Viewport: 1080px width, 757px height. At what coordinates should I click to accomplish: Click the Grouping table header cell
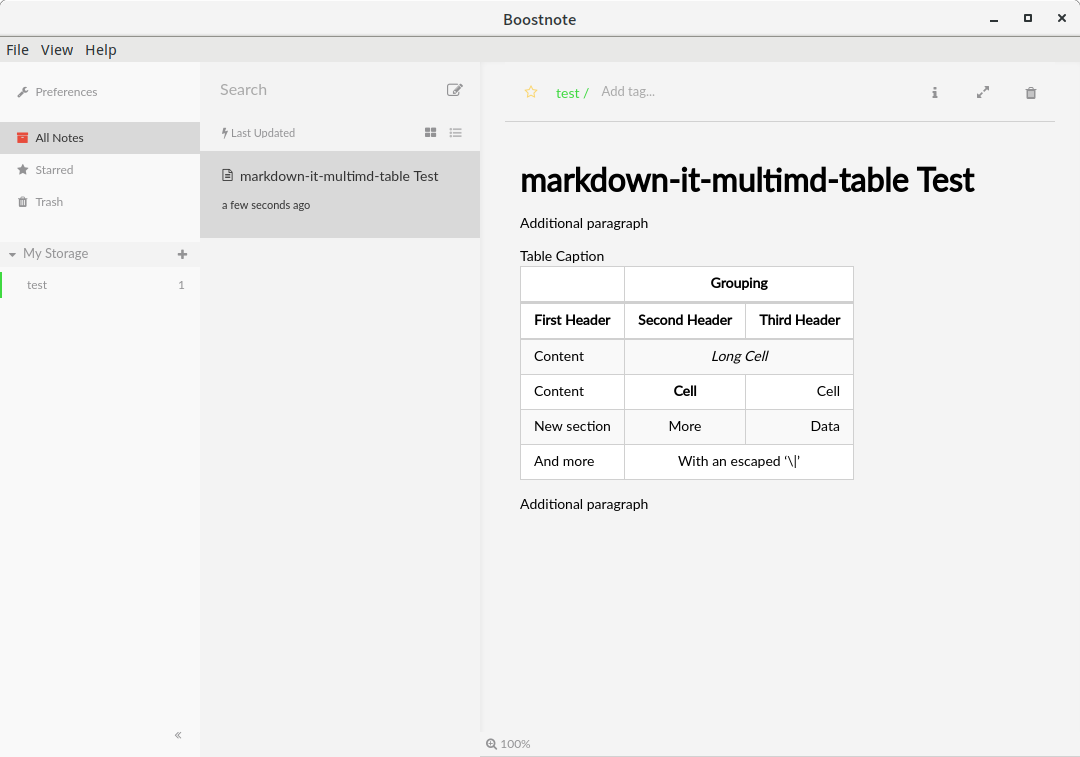tap(739, 283)
